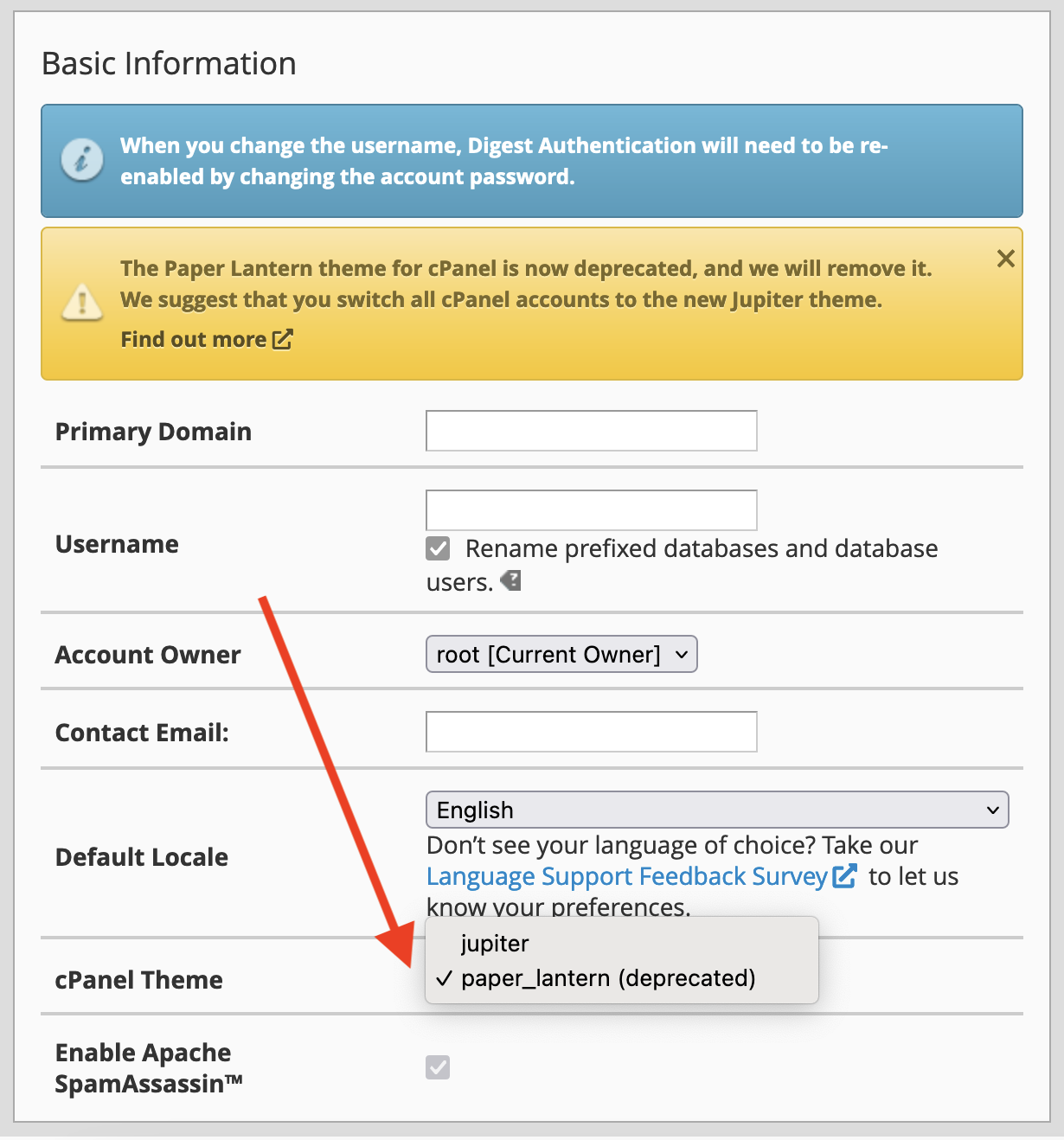The width and height of the screenshot is (1064, 1140).
Task: Choose jupiter from the theme list
Action: pyautogui.click(x=495, y=944)
